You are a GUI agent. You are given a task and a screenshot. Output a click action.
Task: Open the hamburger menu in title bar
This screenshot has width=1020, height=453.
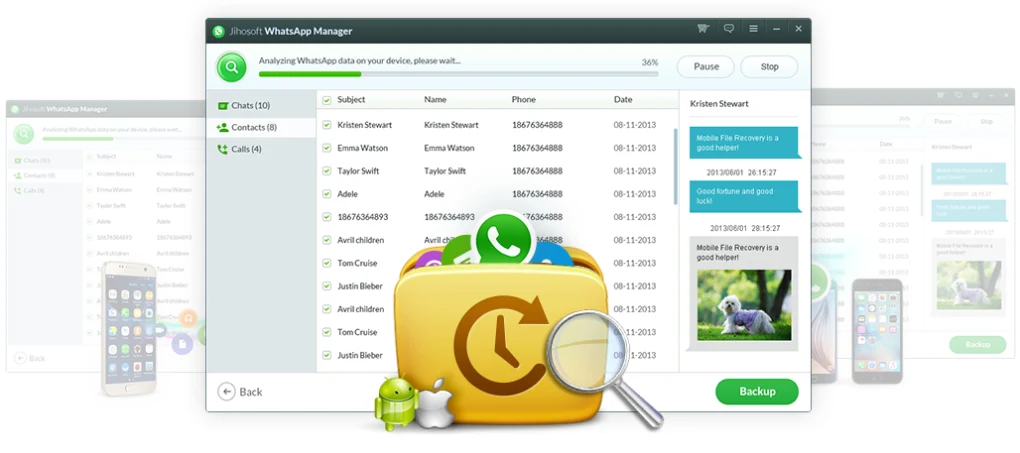753,29
